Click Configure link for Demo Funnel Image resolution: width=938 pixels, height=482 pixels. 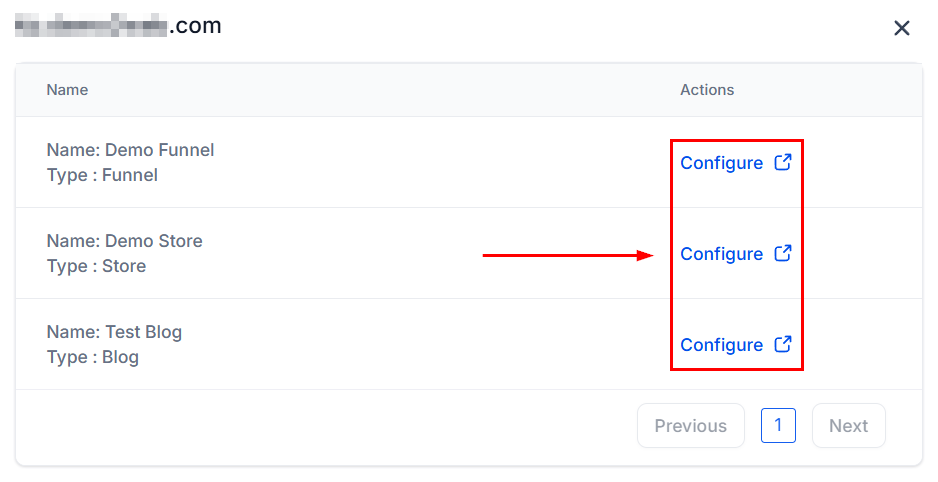(721, 163)
